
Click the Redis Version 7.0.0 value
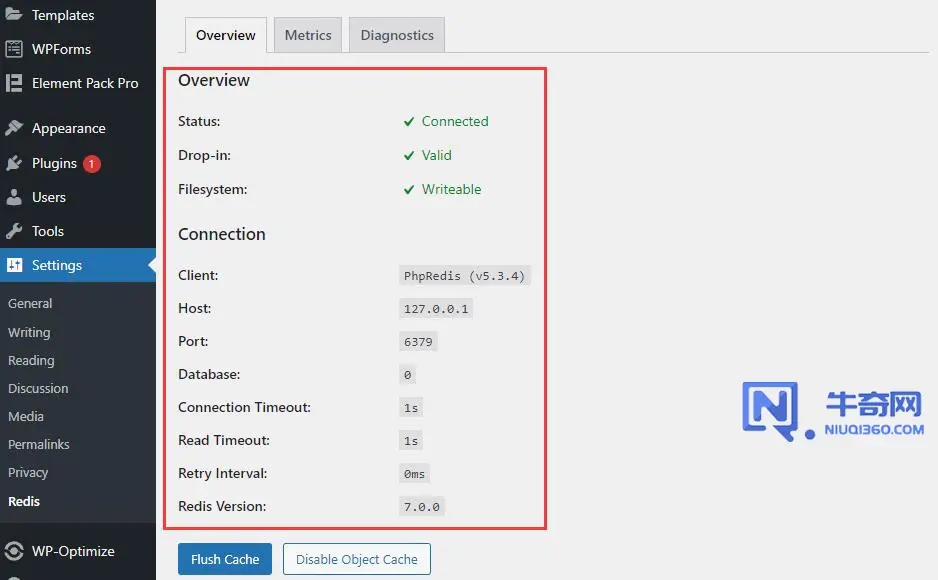pos(421,506)
